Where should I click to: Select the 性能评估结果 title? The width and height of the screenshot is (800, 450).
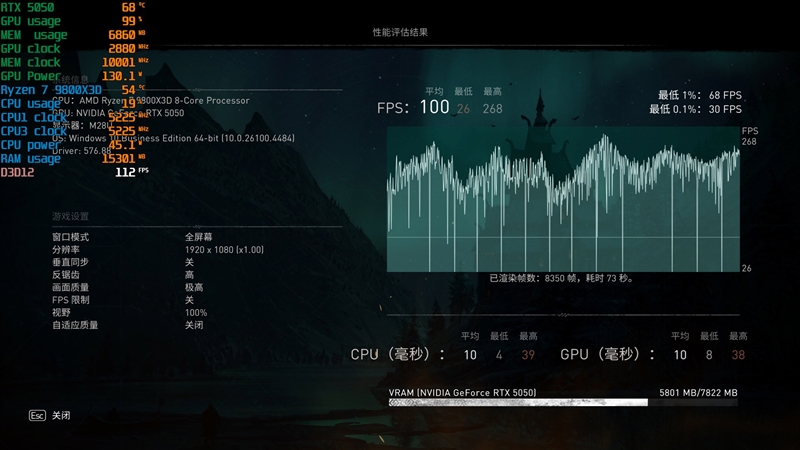[x=400, y=32]
